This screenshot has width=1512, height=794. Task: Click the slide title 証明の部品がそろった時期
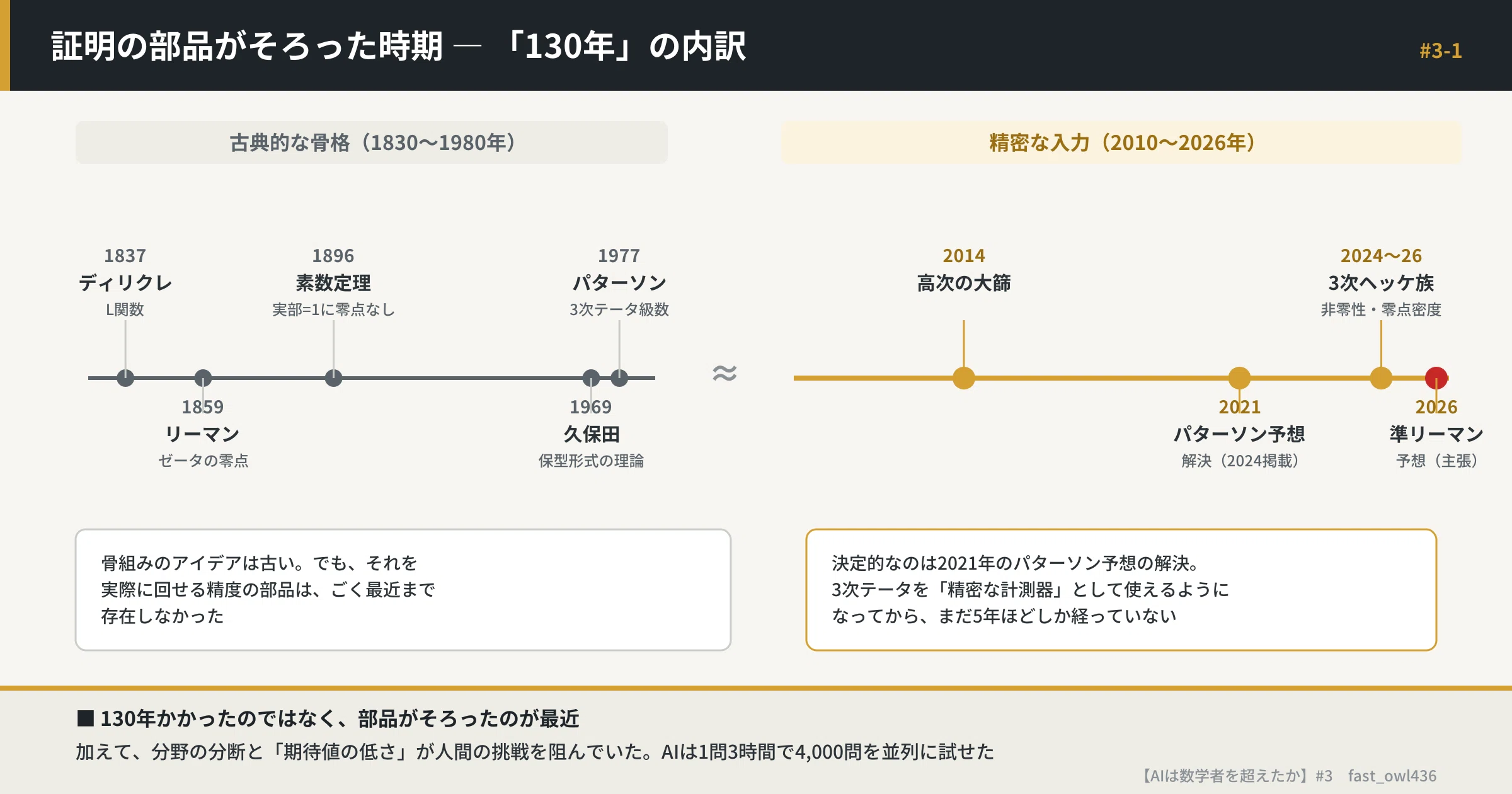point(247,46)
